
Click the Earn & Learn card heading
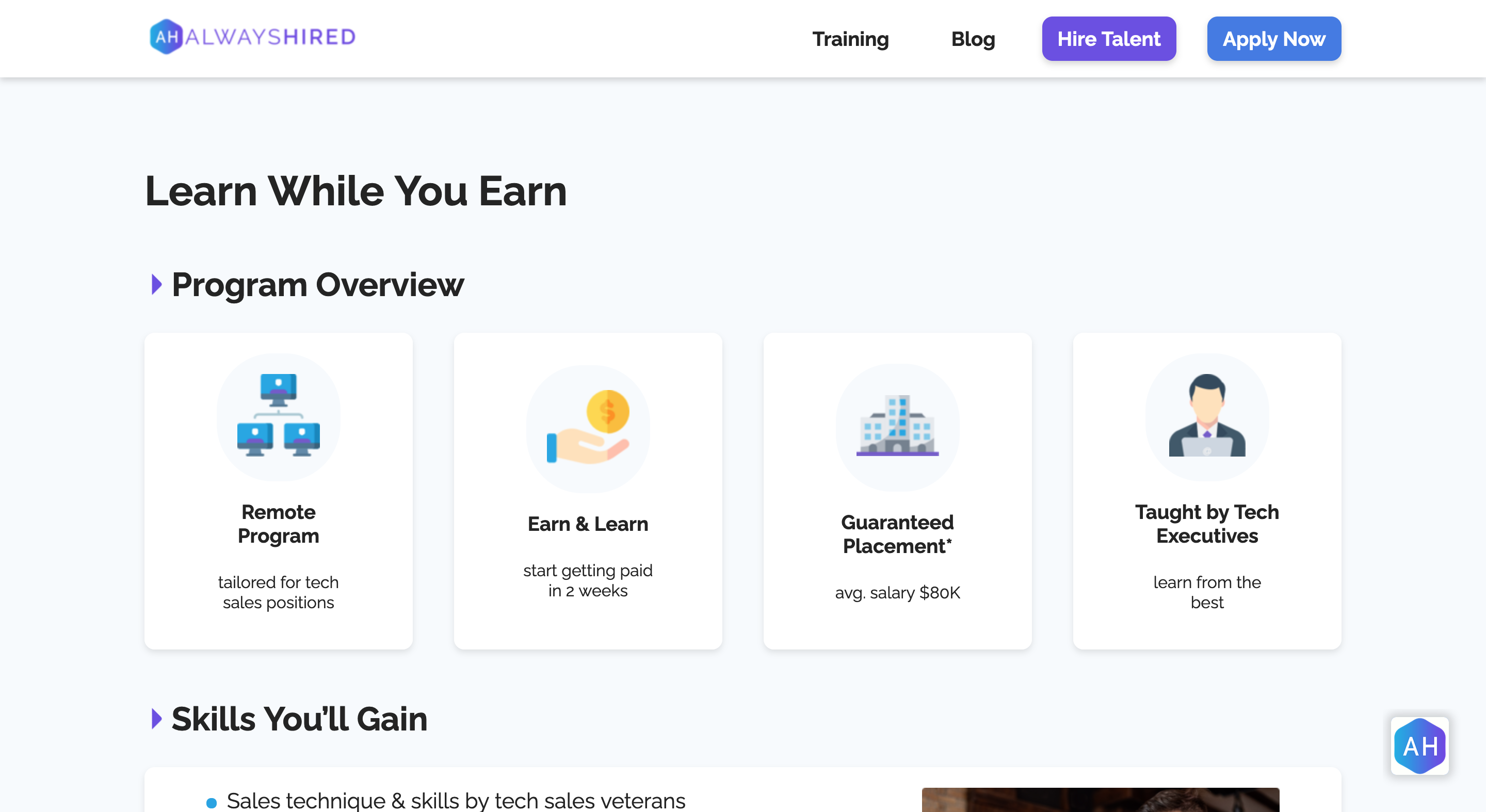point(587,524)
